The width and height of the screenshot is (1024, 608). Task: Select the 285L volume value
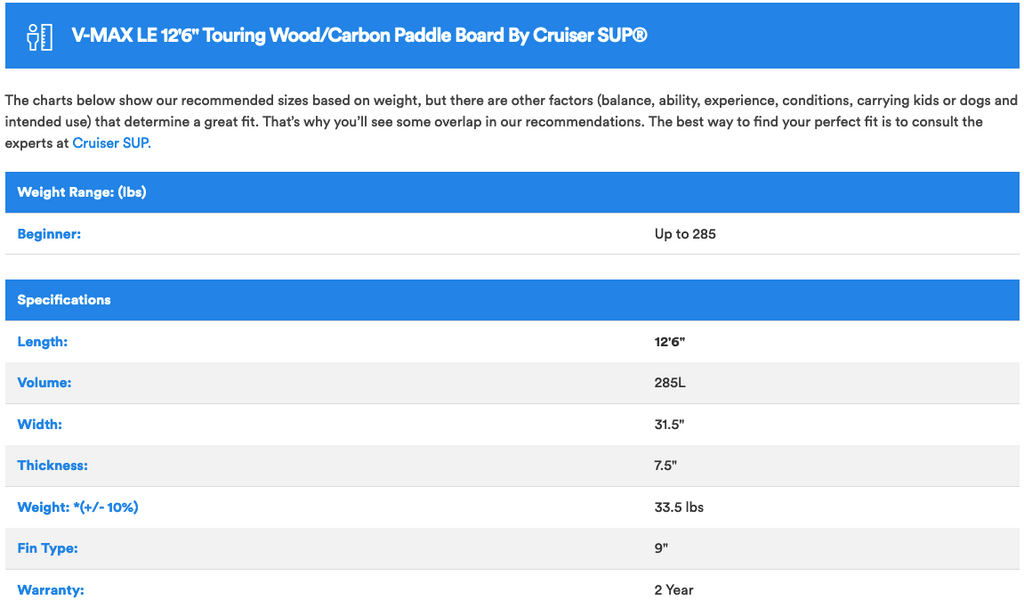(x=670, y=383)
